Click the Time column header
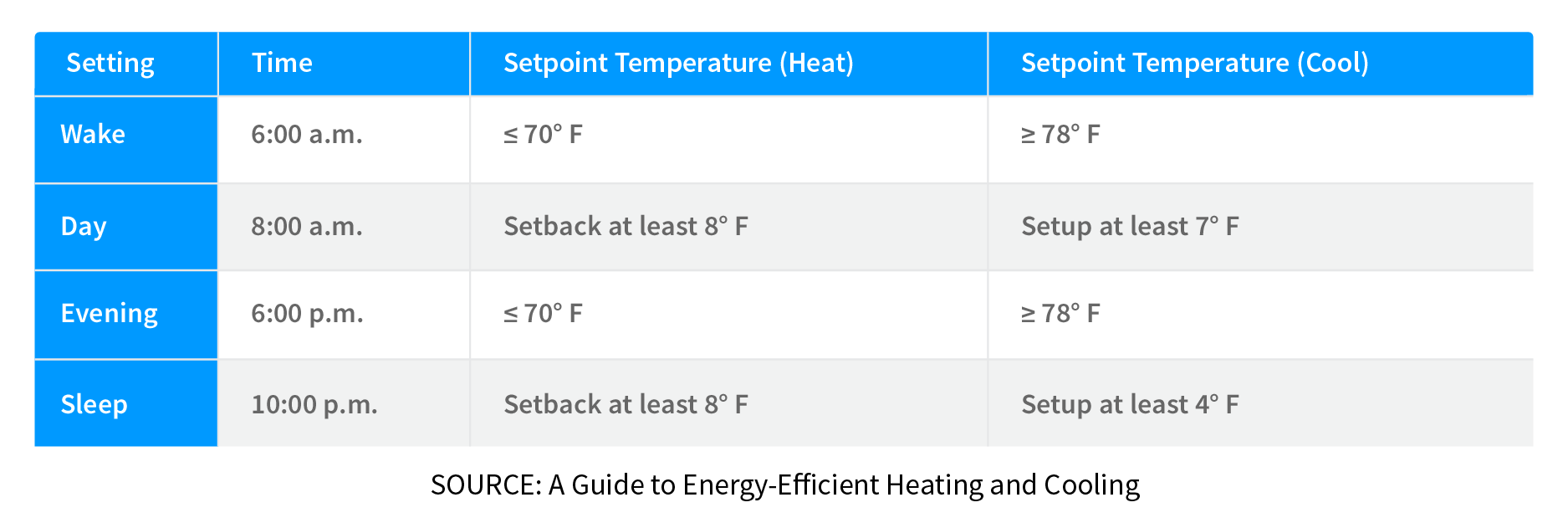Viewport: 1568px width, 523px height. click(x=282, y=64)
